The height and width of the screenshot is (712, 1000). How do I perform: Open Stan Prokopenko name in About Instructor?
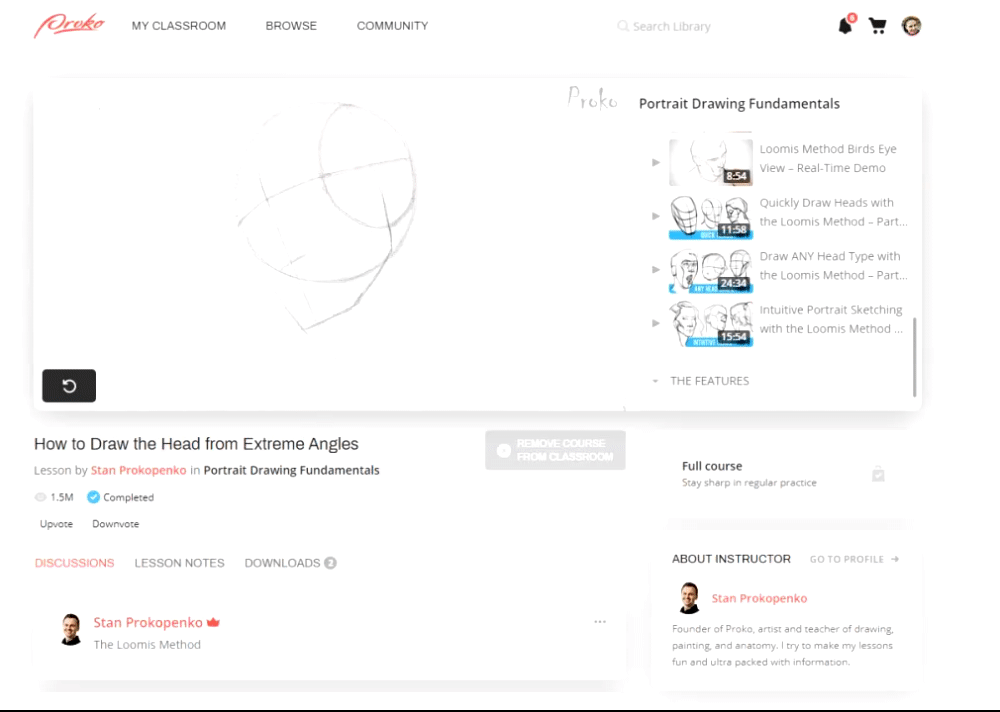coord(759,598)
